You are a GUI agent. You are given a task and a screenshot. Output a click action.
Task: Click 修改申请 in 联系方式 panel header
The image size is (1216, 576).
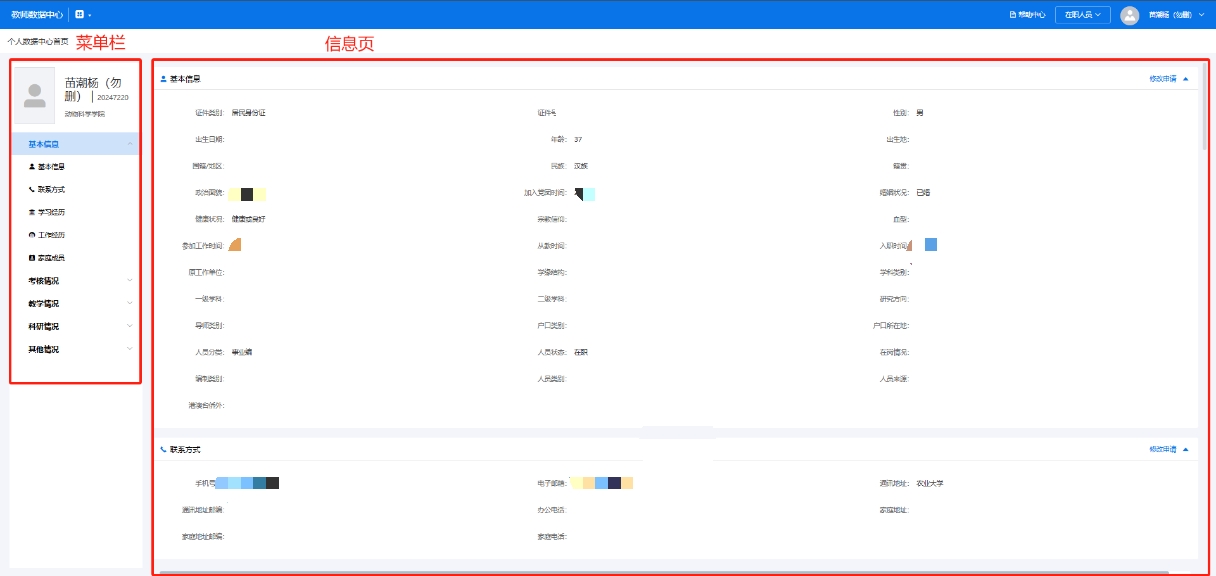pos(1162,450)
